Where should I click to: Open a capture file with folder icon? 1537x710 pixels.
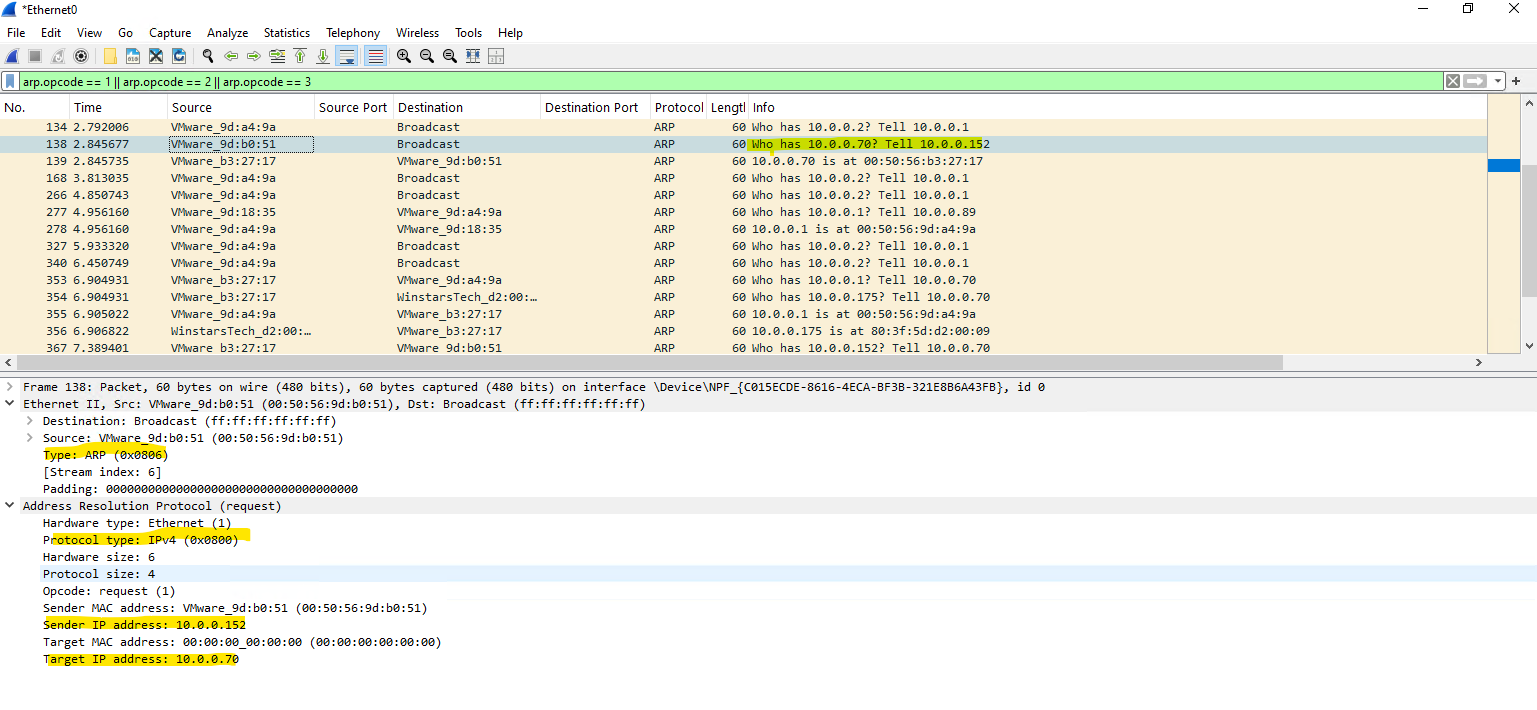point(110,56)
